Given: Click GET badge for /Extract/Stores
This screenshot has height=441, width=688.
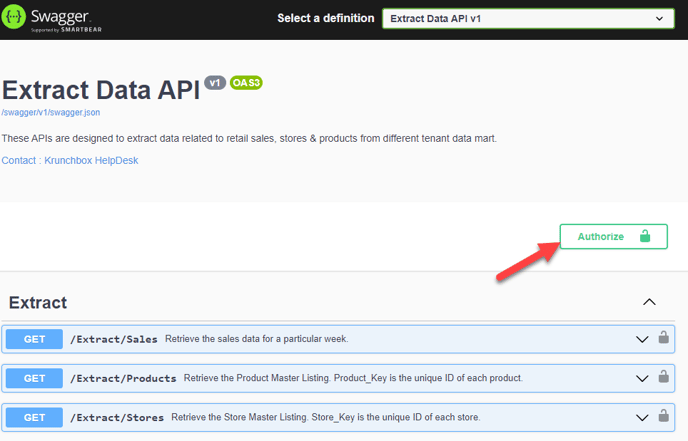Looking at the screenshot, I should (34, 417).
